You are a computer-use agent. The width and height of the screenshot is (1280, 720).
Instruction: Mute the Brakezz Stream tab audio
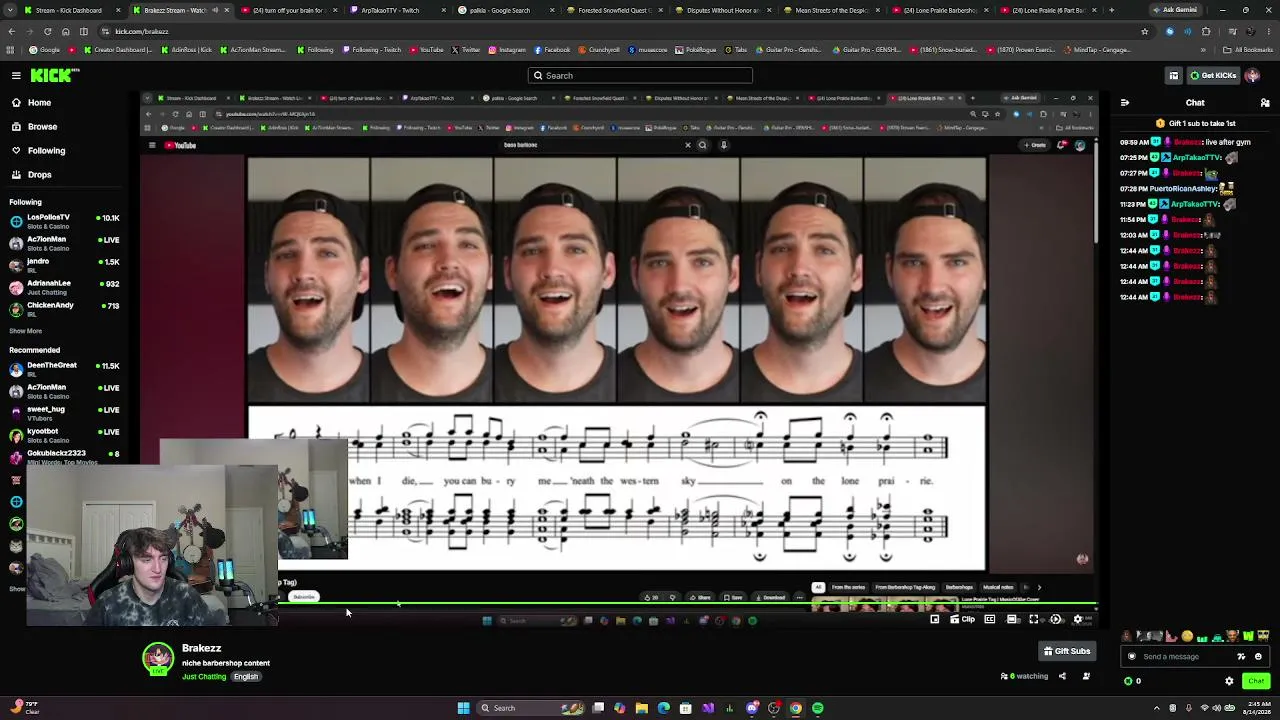(215, 10)
